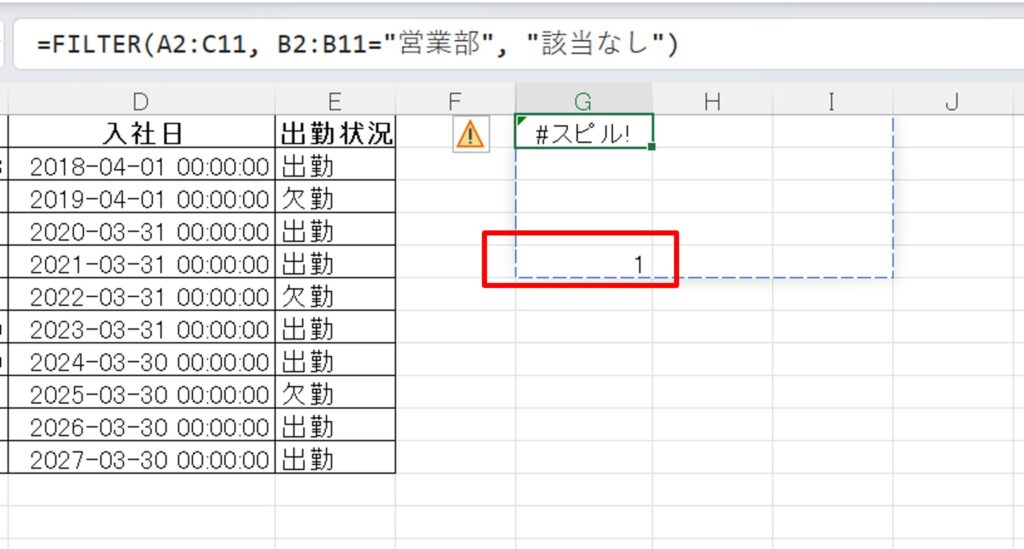
Task: Select 欠勤 cell in the 2019-04-01 row
Action: click(335, 197)
